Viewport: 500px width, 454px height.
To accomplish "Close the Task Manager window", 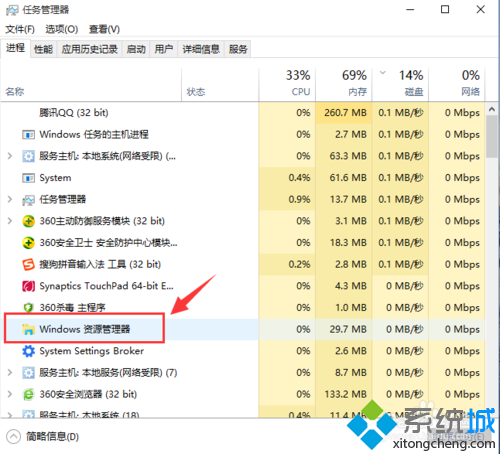I will [480, 10].
